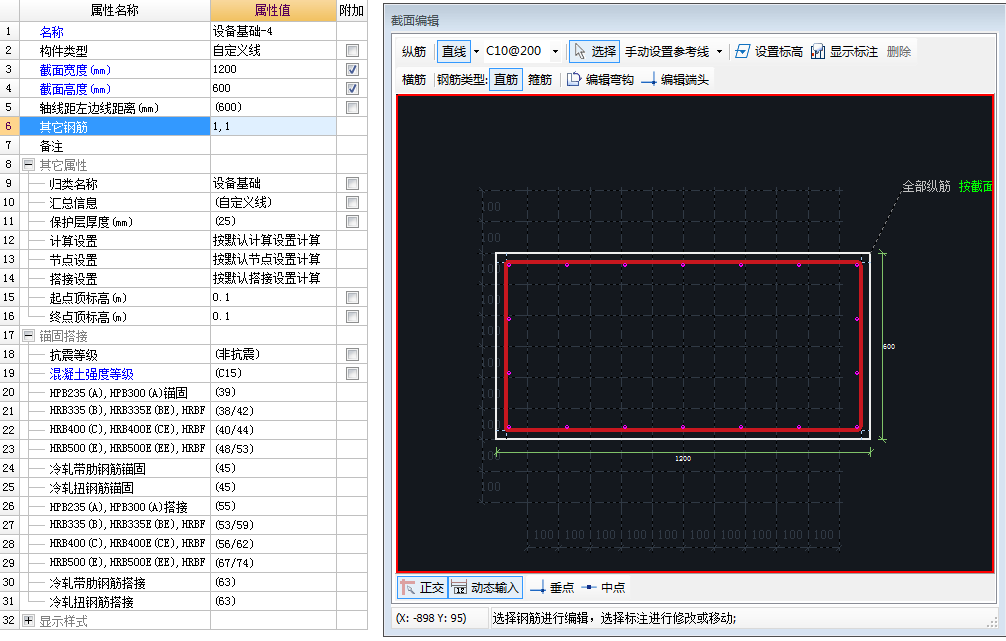Open the 手动设置参考线 dropdown arrow
The image size is (1006, 641).
(x=719, y=51)
